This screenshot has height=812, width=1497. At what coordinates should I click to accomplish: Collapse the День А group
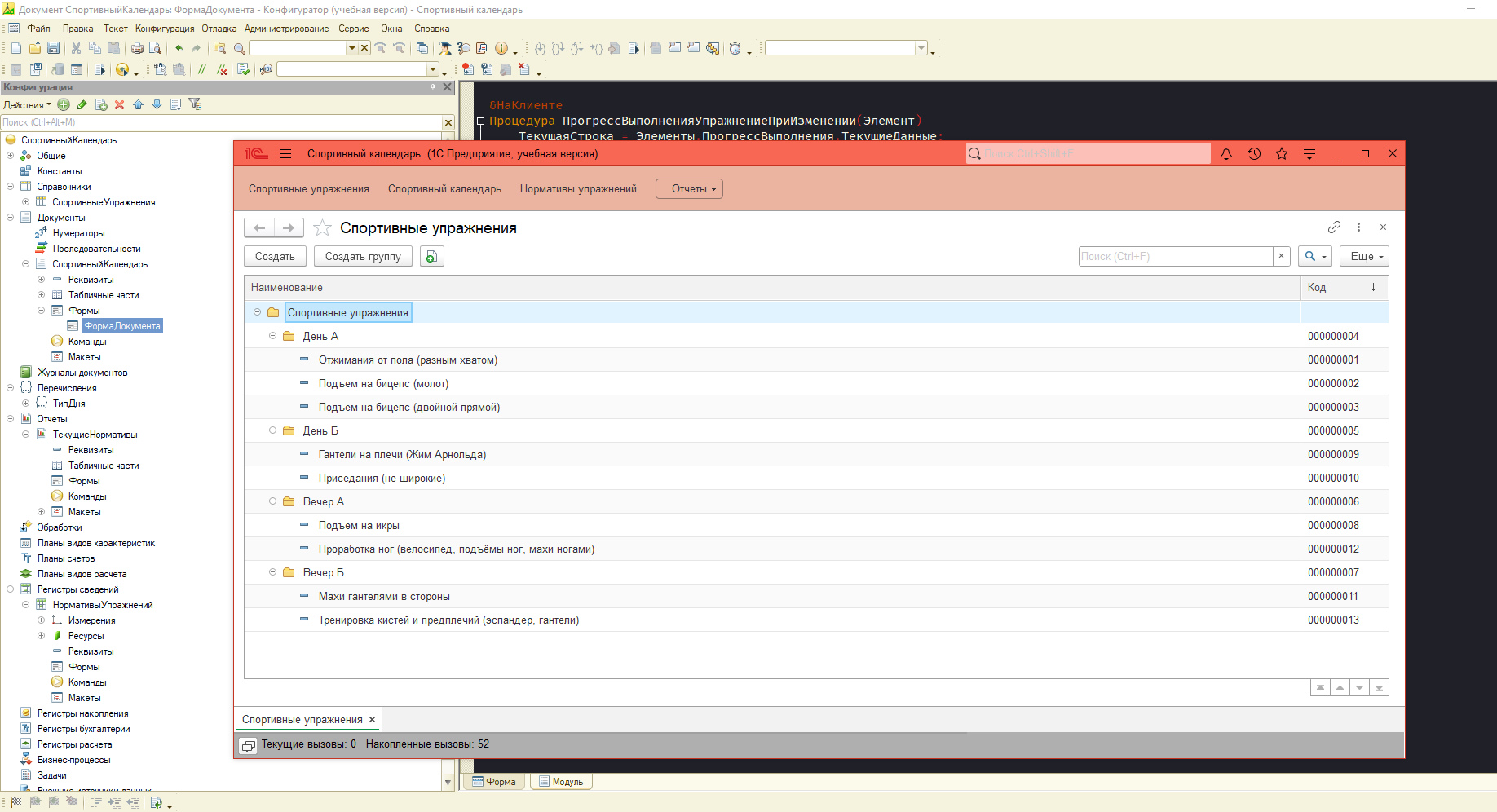pyautogui.click(x=273, y=336)
